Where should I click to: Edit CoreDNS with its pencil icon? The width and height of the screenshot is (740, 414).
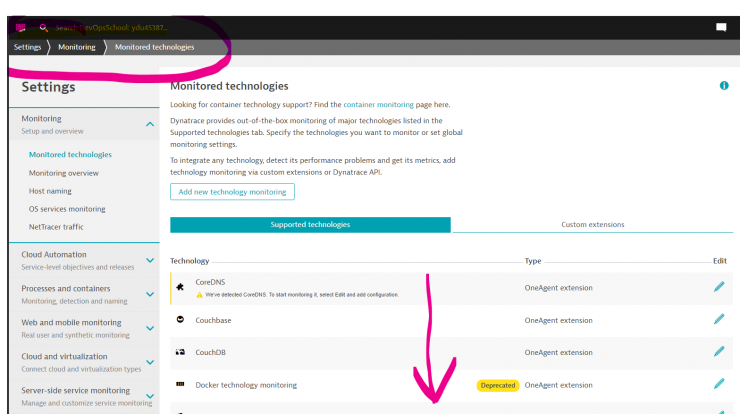pyautogui.click(x=719, y=287)
